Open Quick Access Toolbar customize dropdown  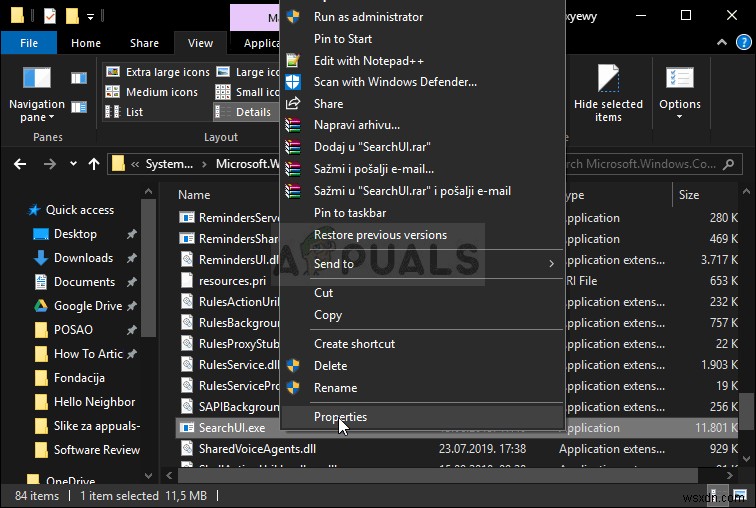(90, 17)
